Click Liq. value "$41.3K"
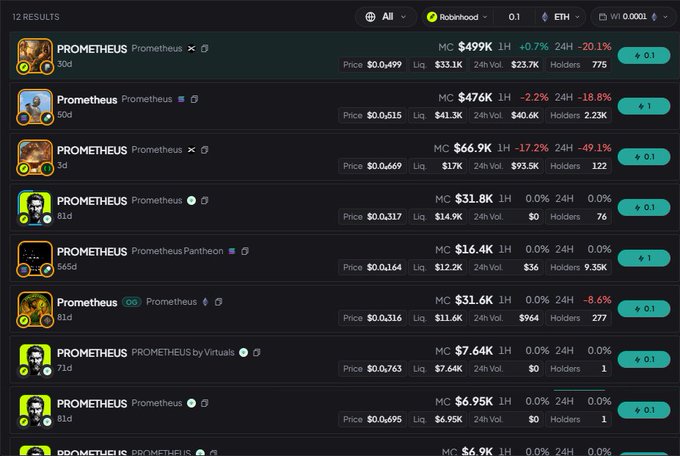This screenshot has width=680, height=456. click(448, 115)
